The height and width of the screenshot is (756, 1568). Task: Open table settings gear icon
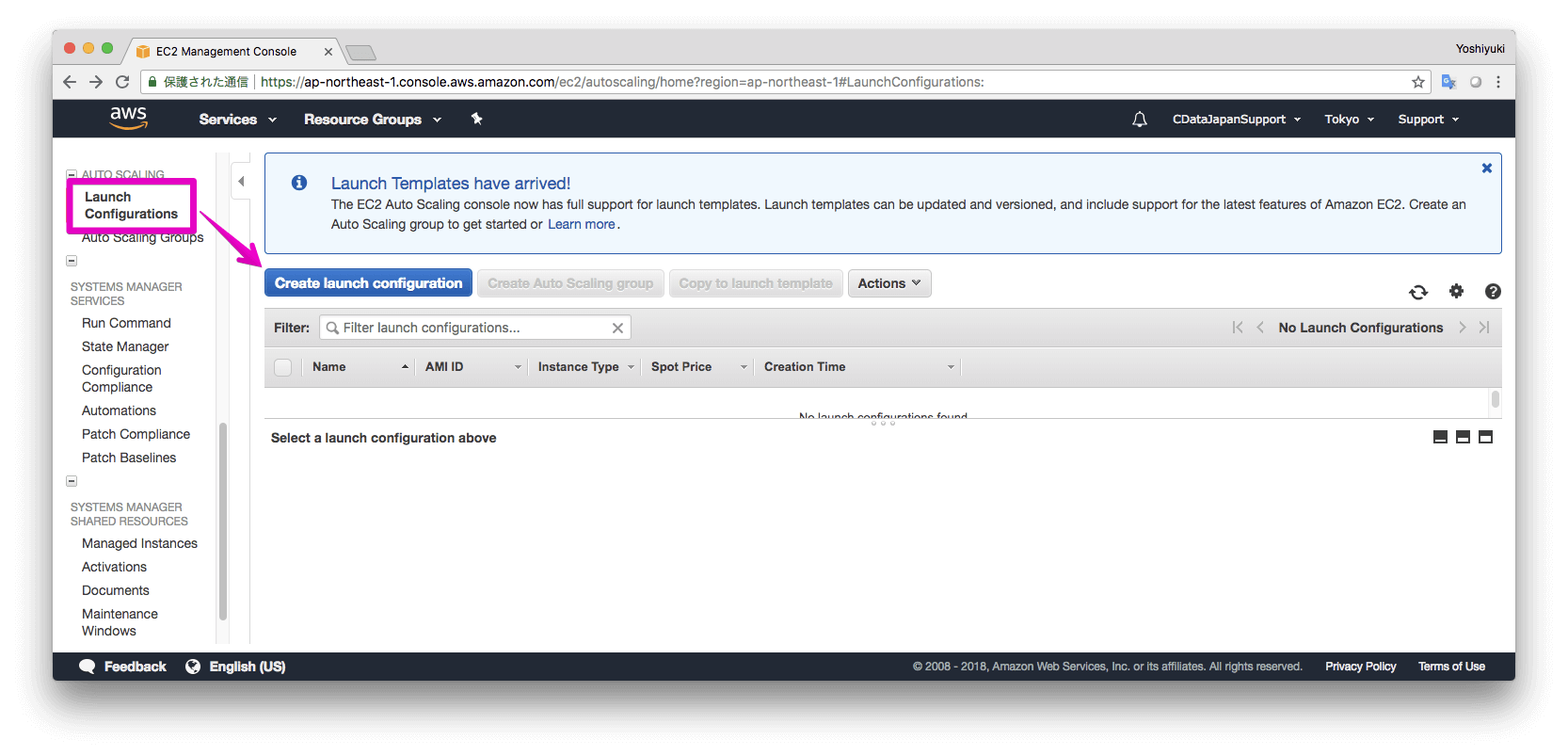(1456, 291)
